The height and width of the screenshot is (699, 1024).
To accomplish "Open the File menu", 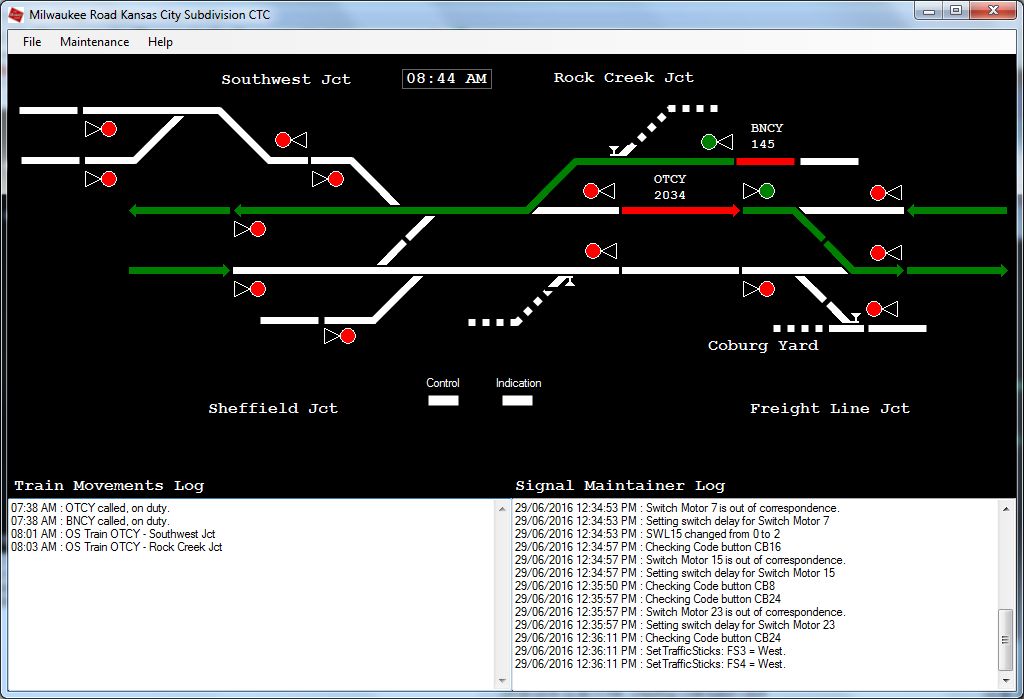I will point(32,42).
